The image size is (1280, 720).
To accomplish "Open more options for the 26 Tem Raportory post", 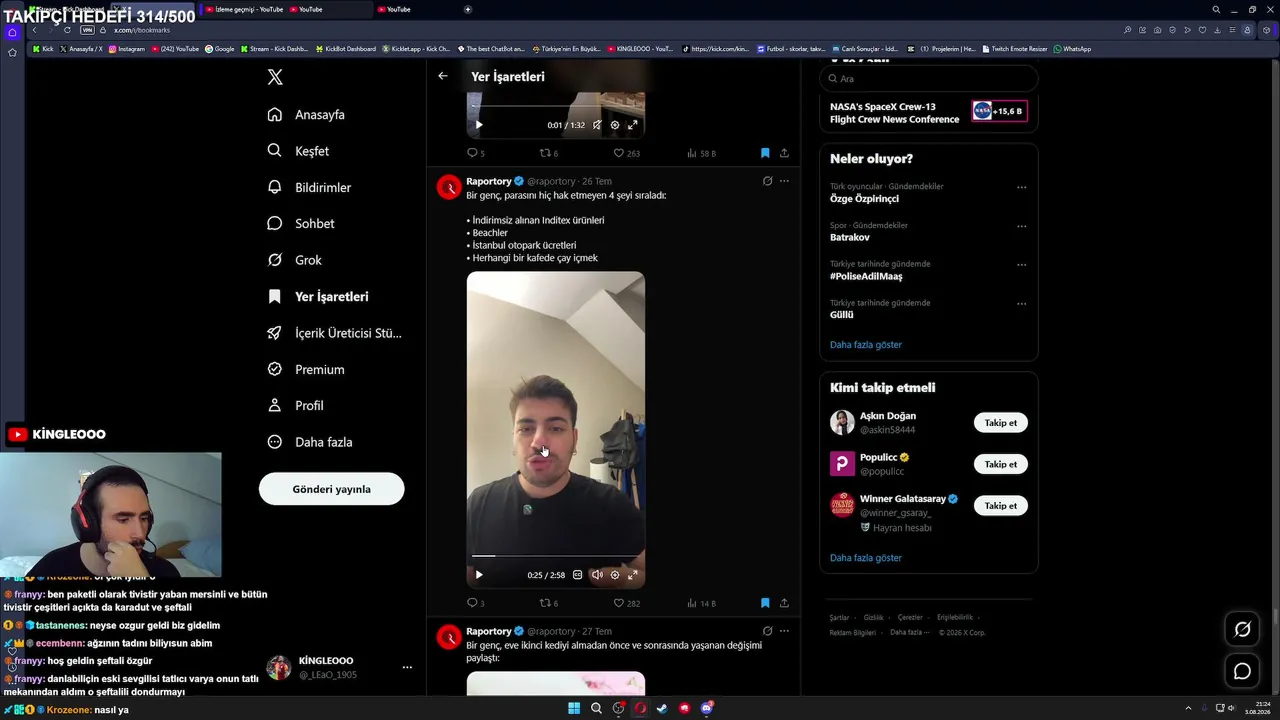I will (784, 181).
